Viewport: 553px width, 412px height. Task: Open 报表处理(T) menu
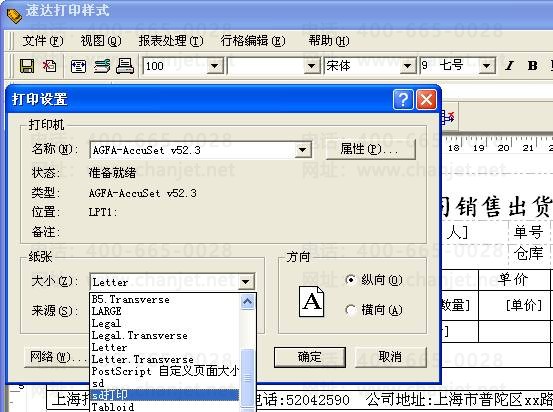pyautogui.click(x=171, y=41)
